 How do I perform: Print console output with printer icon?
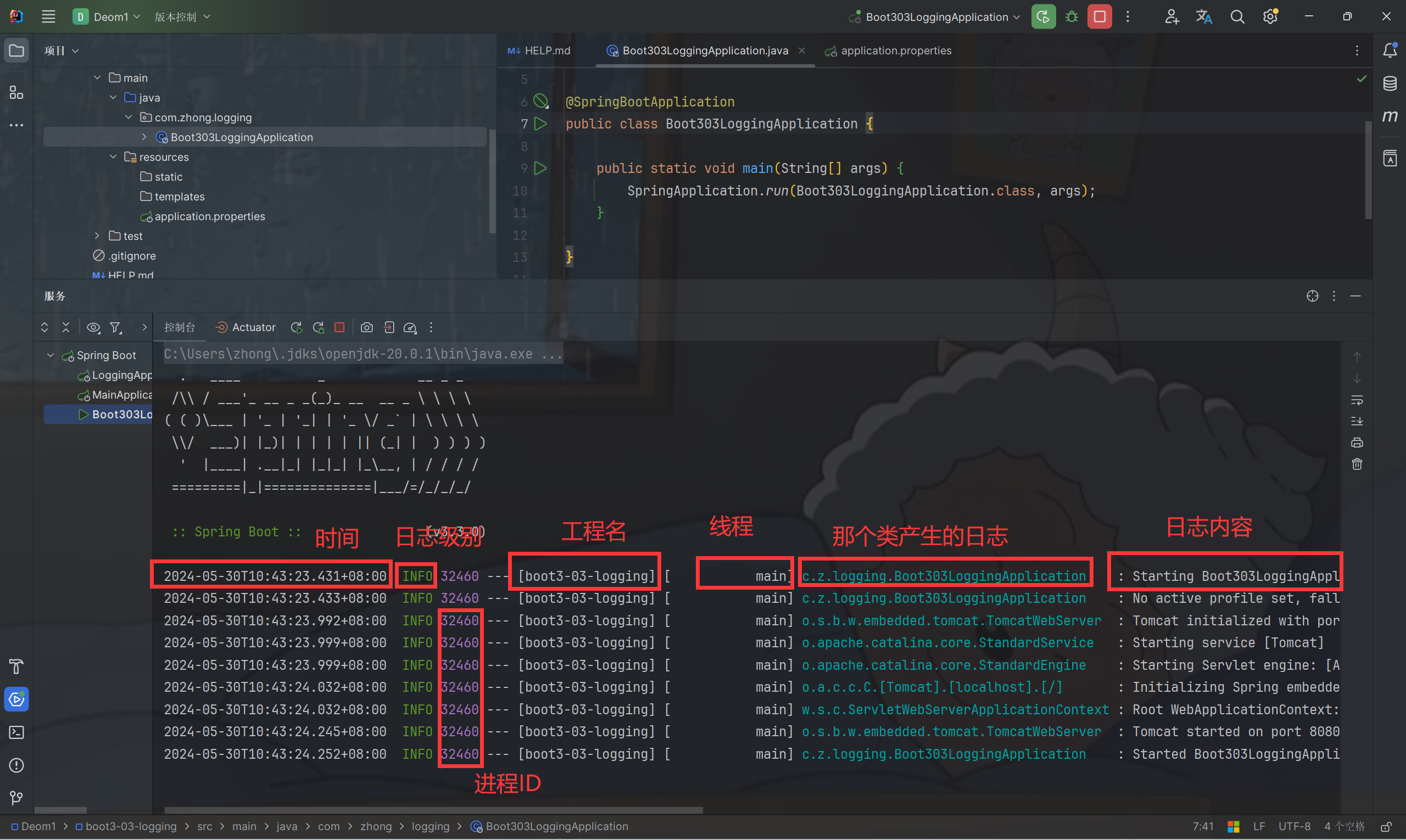[1357, 443]
